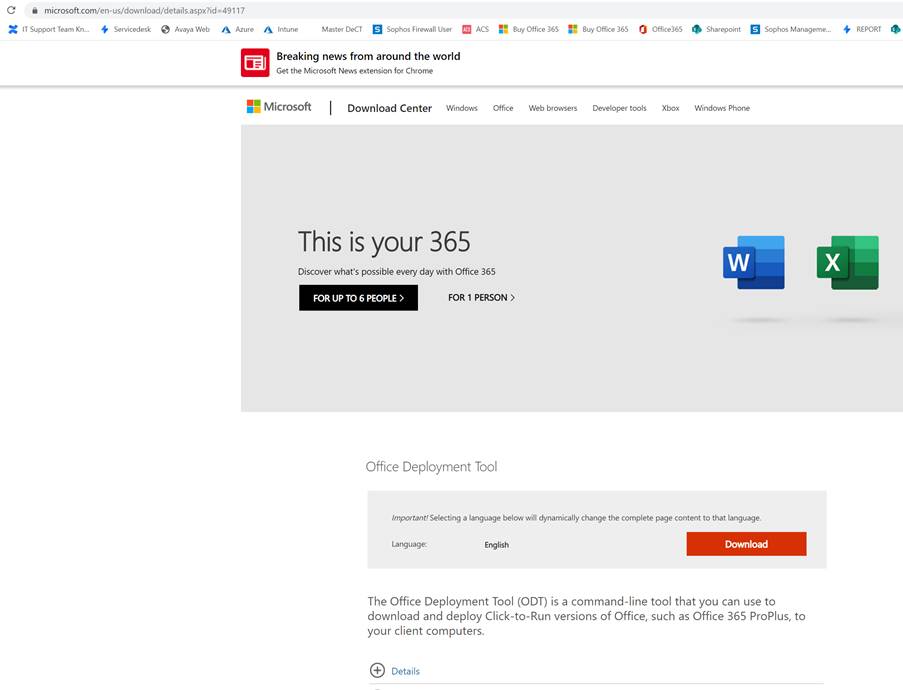Viewport: 903px width, 690px height.
Task: Open the Office365 bookmark
Action: (x=664, y=29)
